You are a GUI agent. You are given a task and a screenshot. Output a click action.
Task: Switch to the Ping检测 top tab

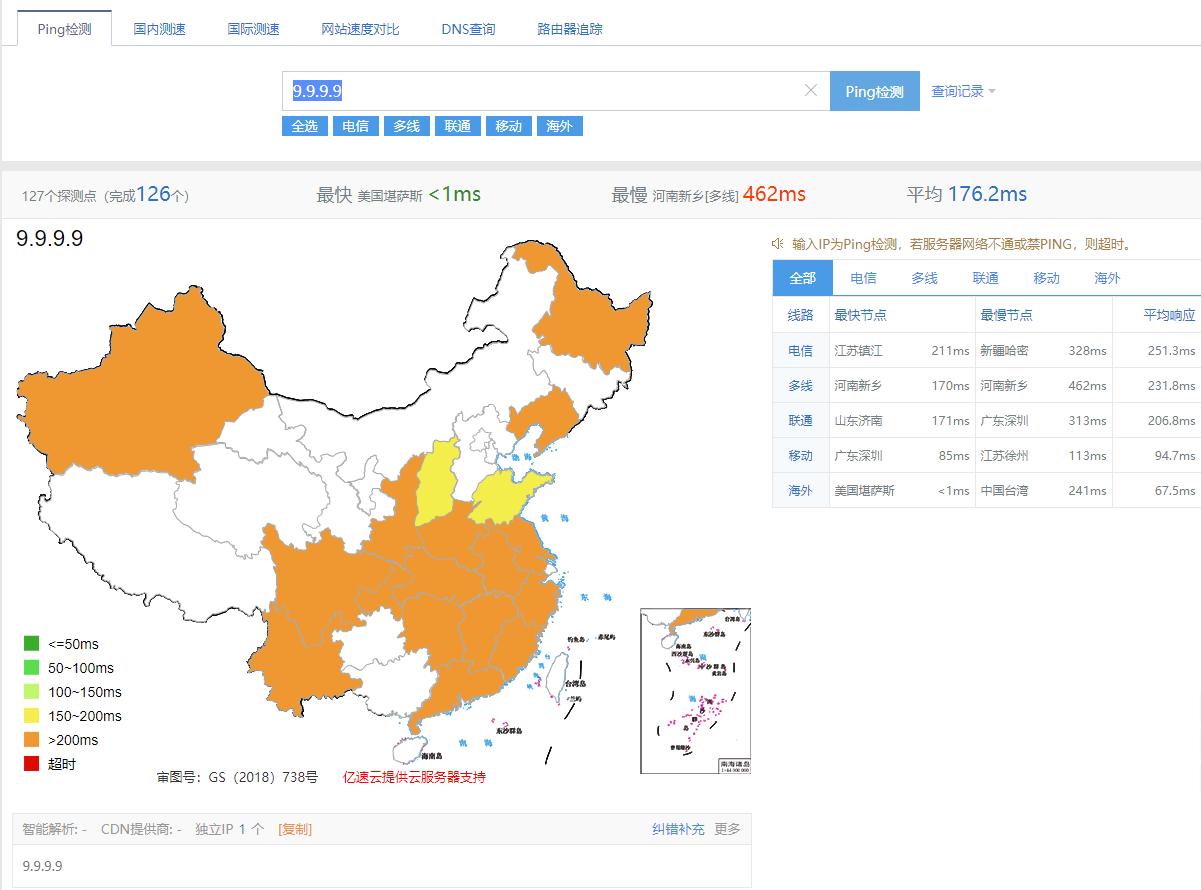pos(64,29)
